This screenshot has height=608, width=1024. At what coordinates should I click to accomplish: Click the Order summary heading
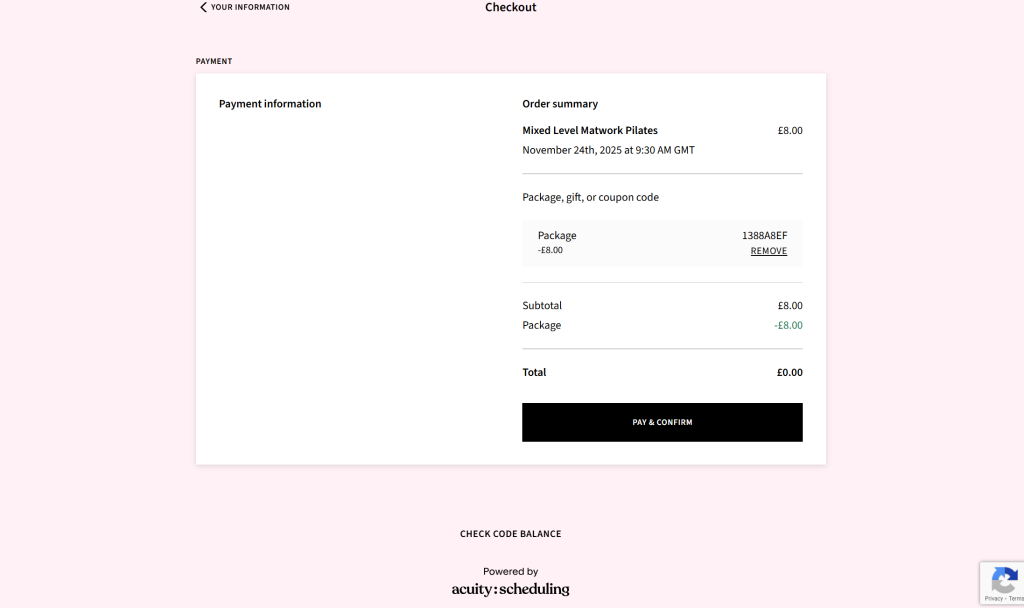(560, 104)
